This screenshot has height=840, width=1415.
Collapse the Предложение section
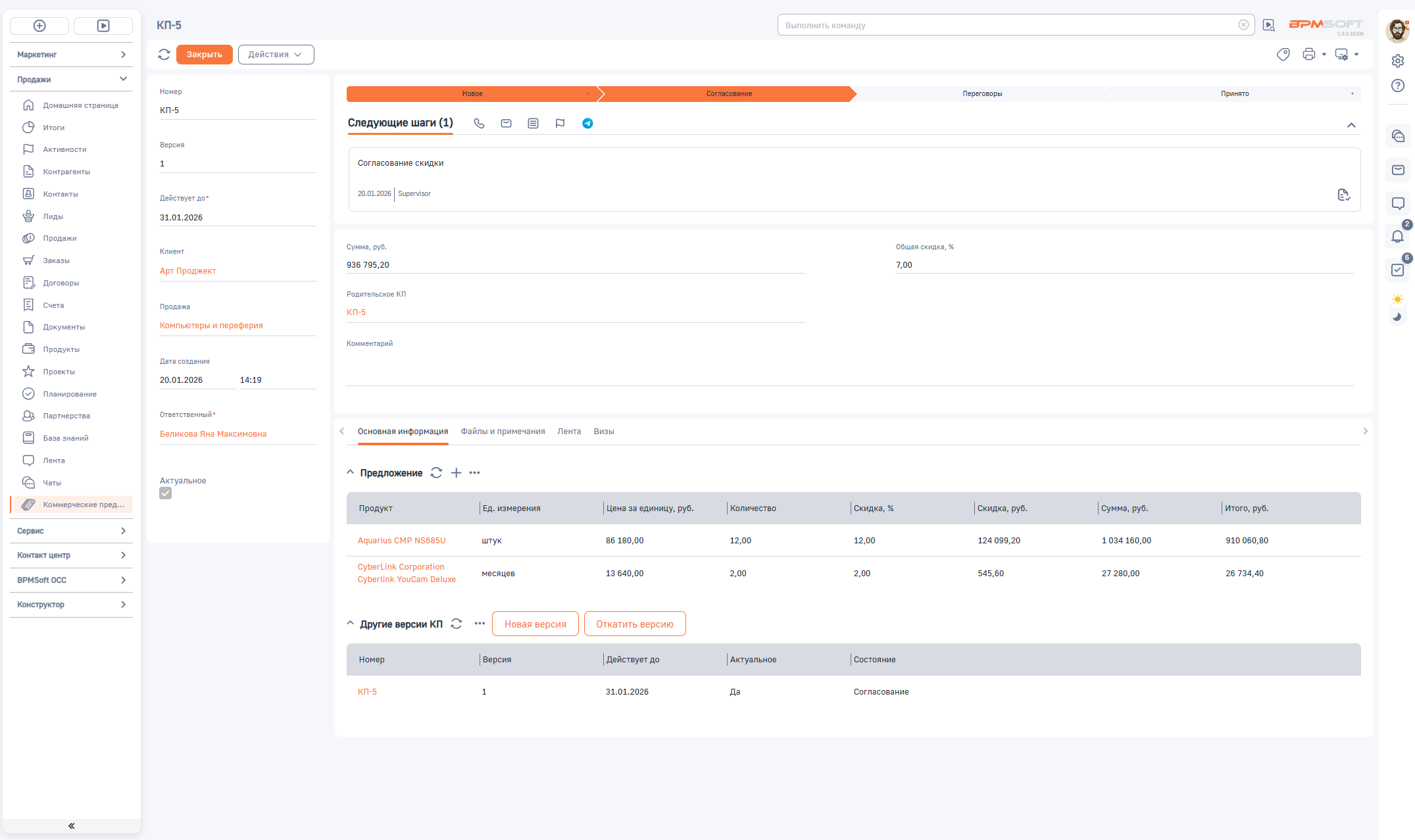351,472
